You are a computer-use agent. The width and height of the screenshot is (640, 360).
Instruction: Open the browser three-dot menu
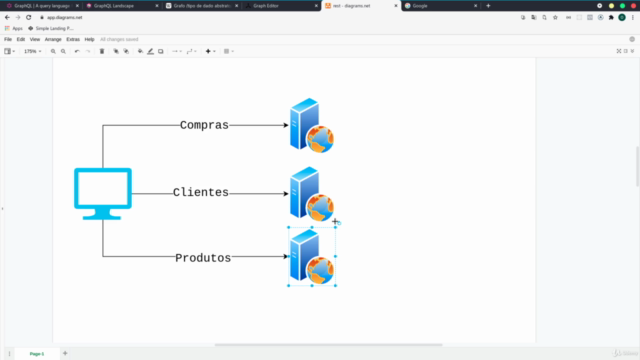[633, 18]
